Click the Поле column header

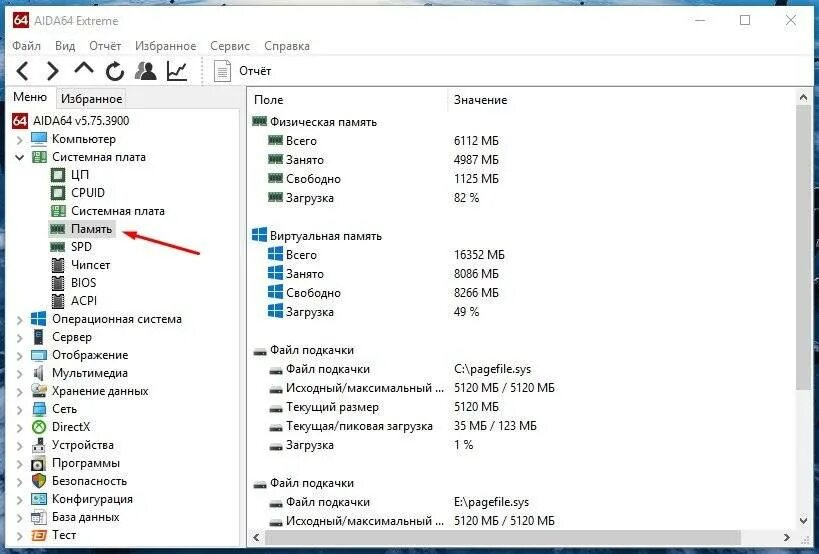point(269,100)
